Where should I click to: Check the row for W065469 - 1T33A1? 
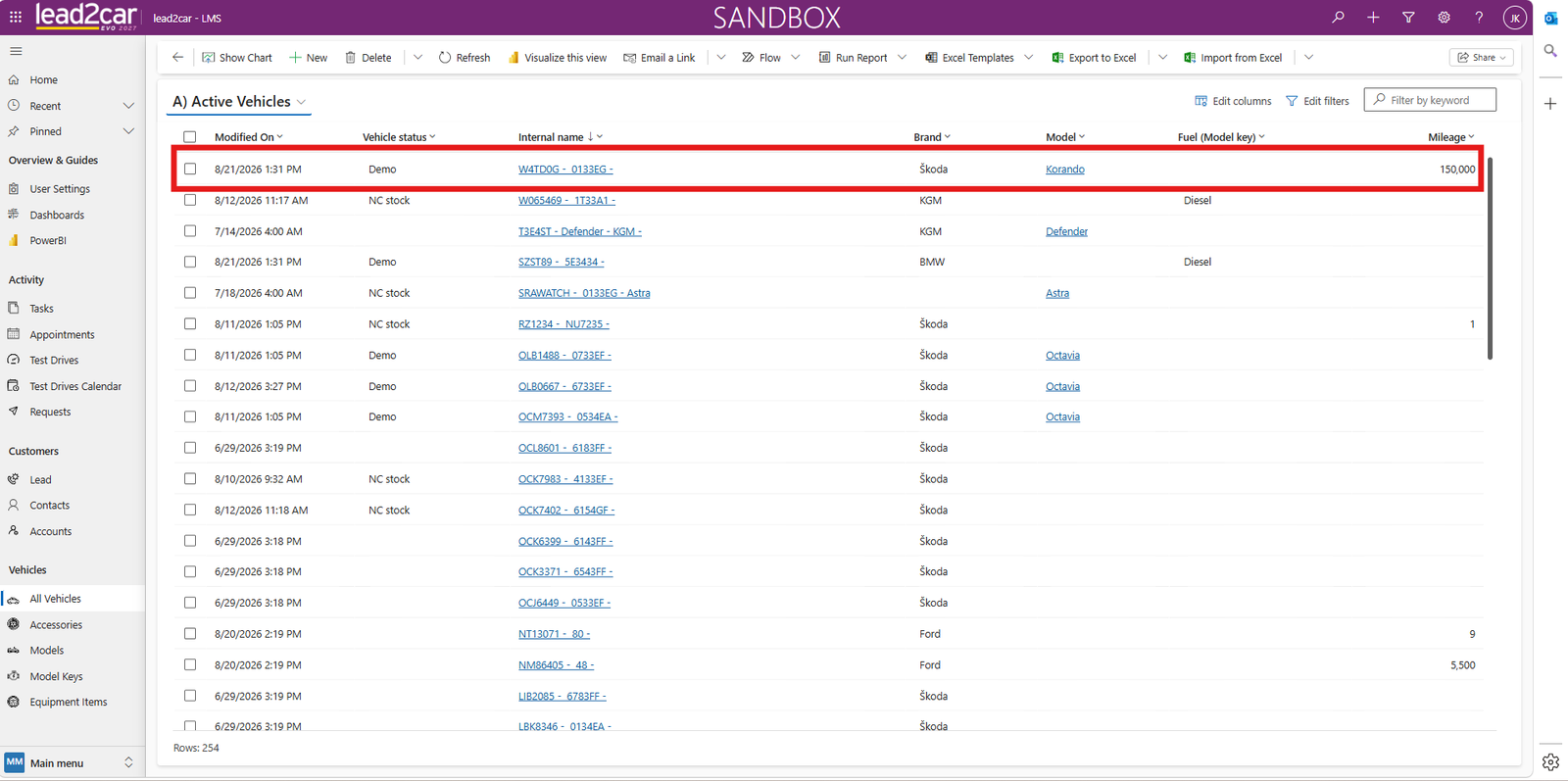(x=190, y=200)
